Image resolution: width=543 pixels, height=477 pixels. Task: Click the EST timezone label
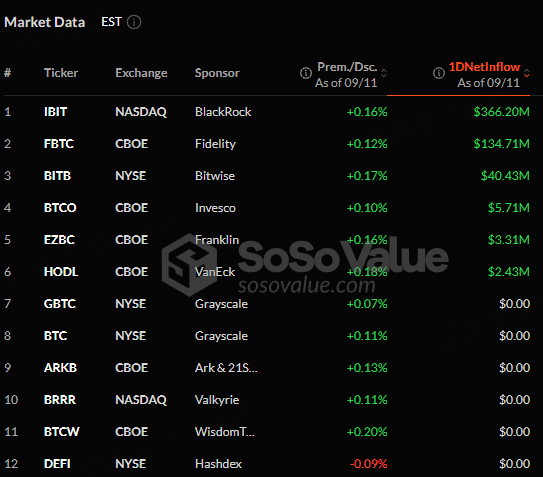pyautogui.click(x=112, y=22)
